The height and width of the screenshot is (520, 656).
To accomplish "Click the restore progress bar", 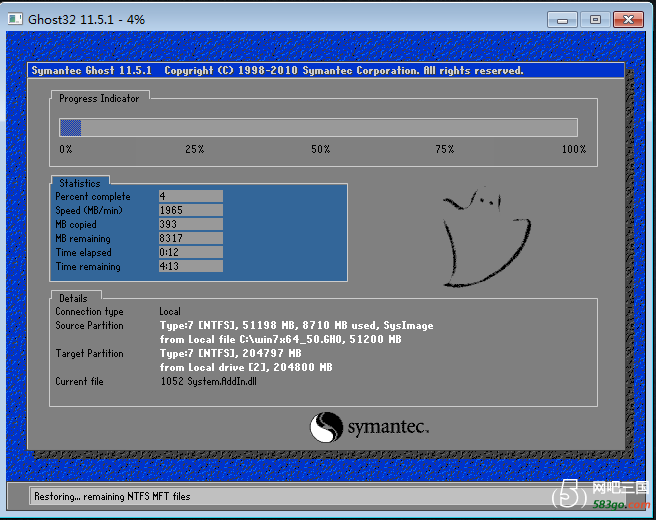I will 318,128.
